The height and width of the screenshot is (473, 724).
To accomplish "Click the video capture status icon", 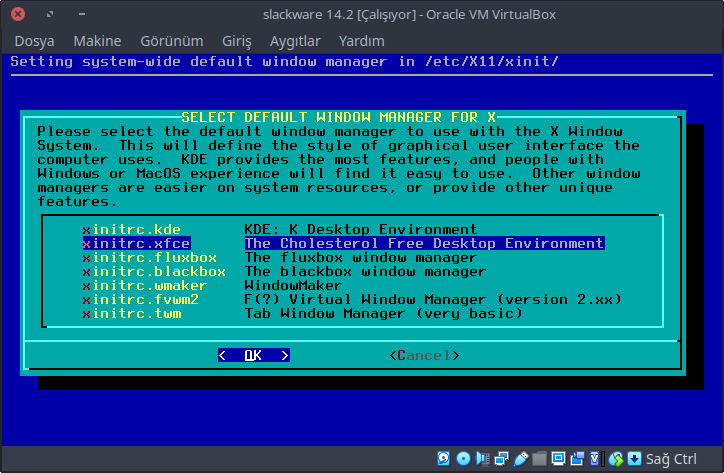I will pyautogui.click(x=578, y=458).
